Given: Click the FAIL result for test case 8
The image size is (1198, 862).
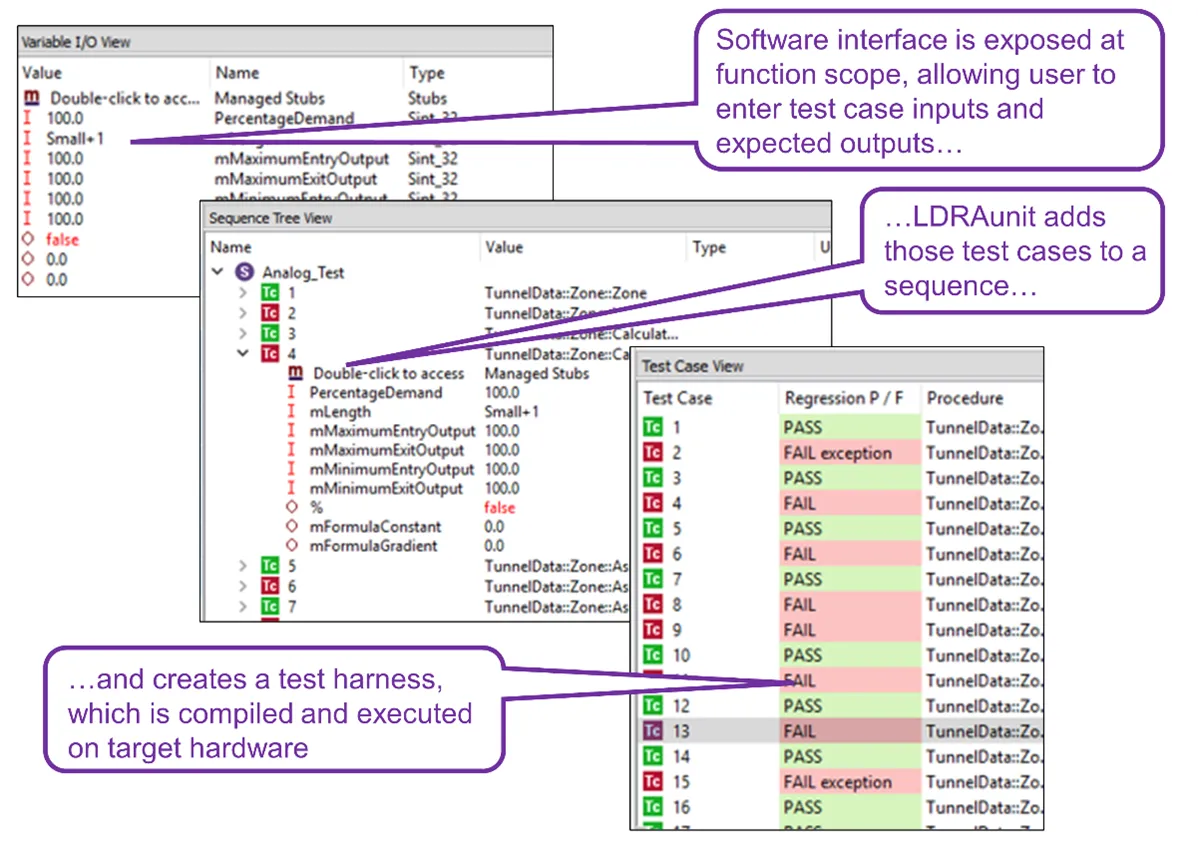Looking at the screenshot, I should coord(850,604).
